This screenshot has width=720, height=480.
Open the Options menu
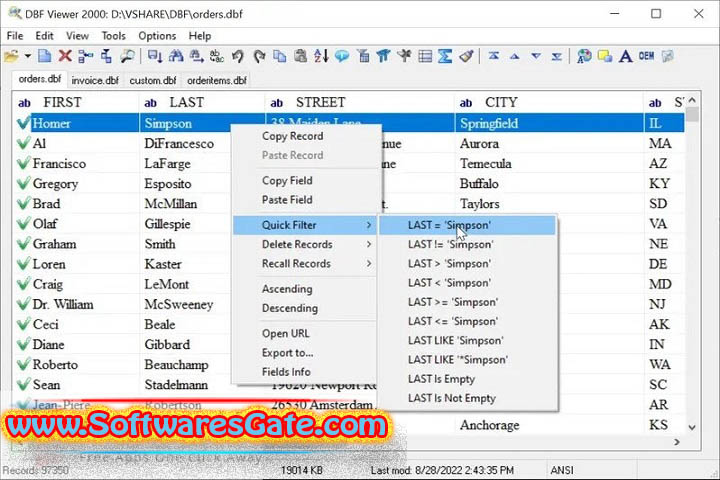[157, 36]
